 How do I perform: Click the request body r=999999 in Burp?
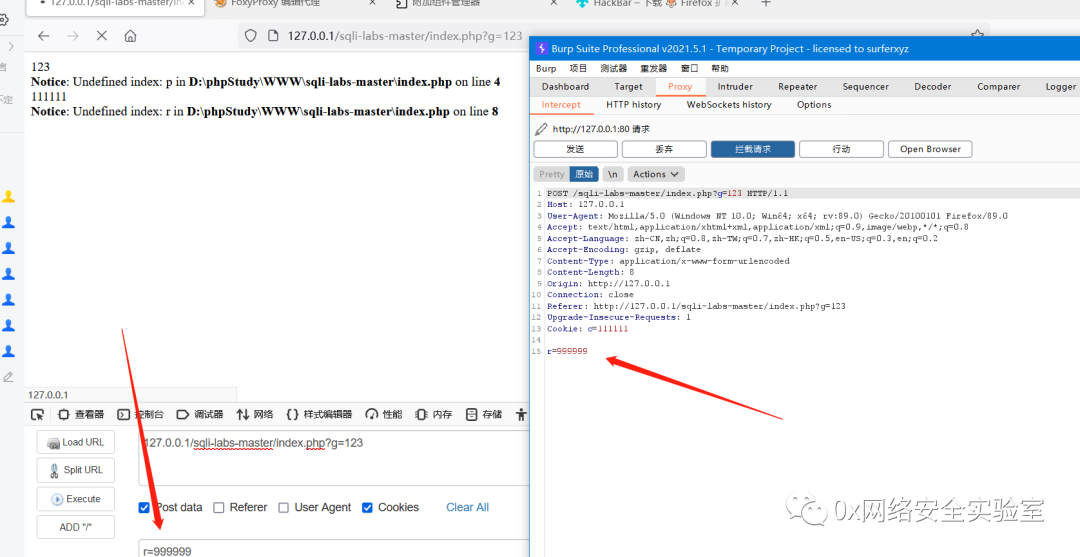(x=568, y=351)
